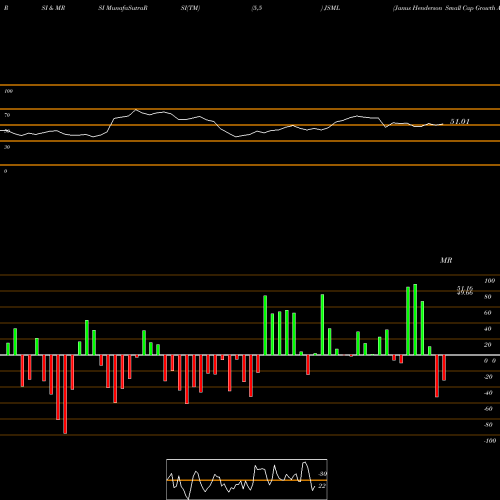
Task: Click the -20 label on MR axis
Action: [x=488, y=377]
